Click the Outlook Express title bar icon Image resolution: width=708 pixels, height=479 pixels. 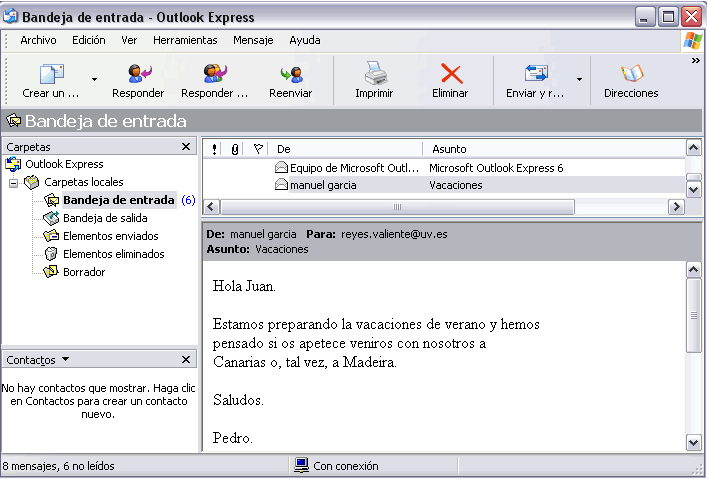click(x=10, y=17)
